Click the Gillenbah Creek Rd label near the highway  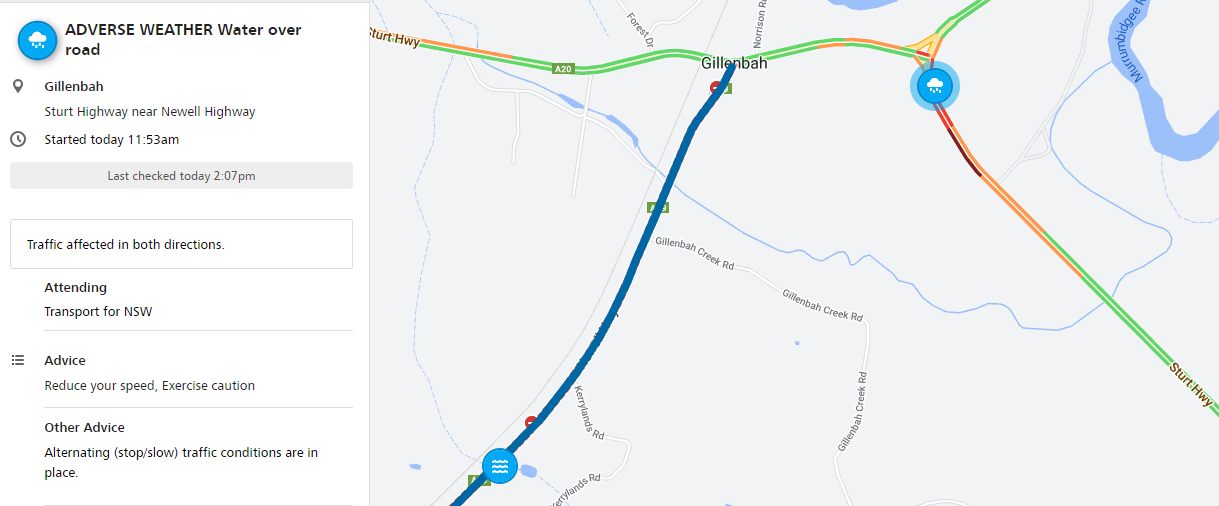[x=695, y=250]
